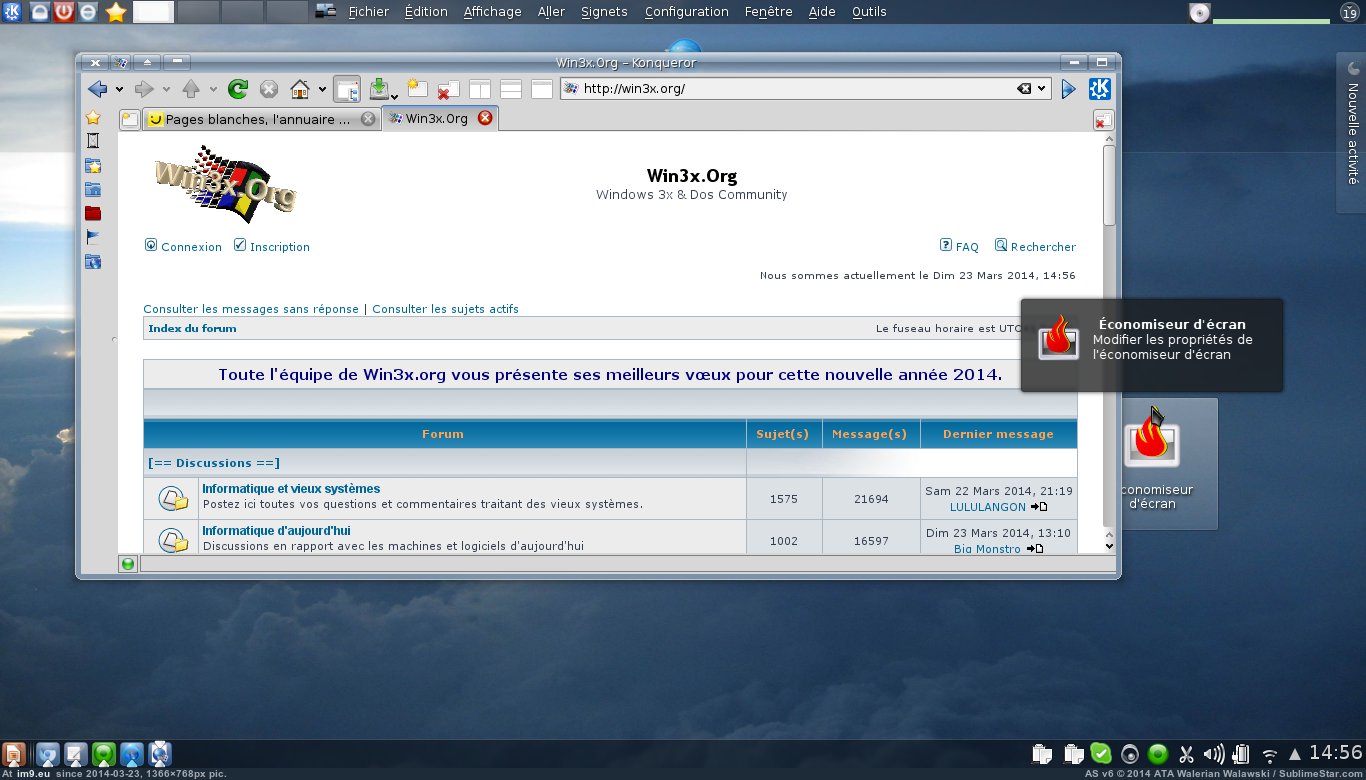
Task: Click the Connexion link
Action: click(191, 247)
